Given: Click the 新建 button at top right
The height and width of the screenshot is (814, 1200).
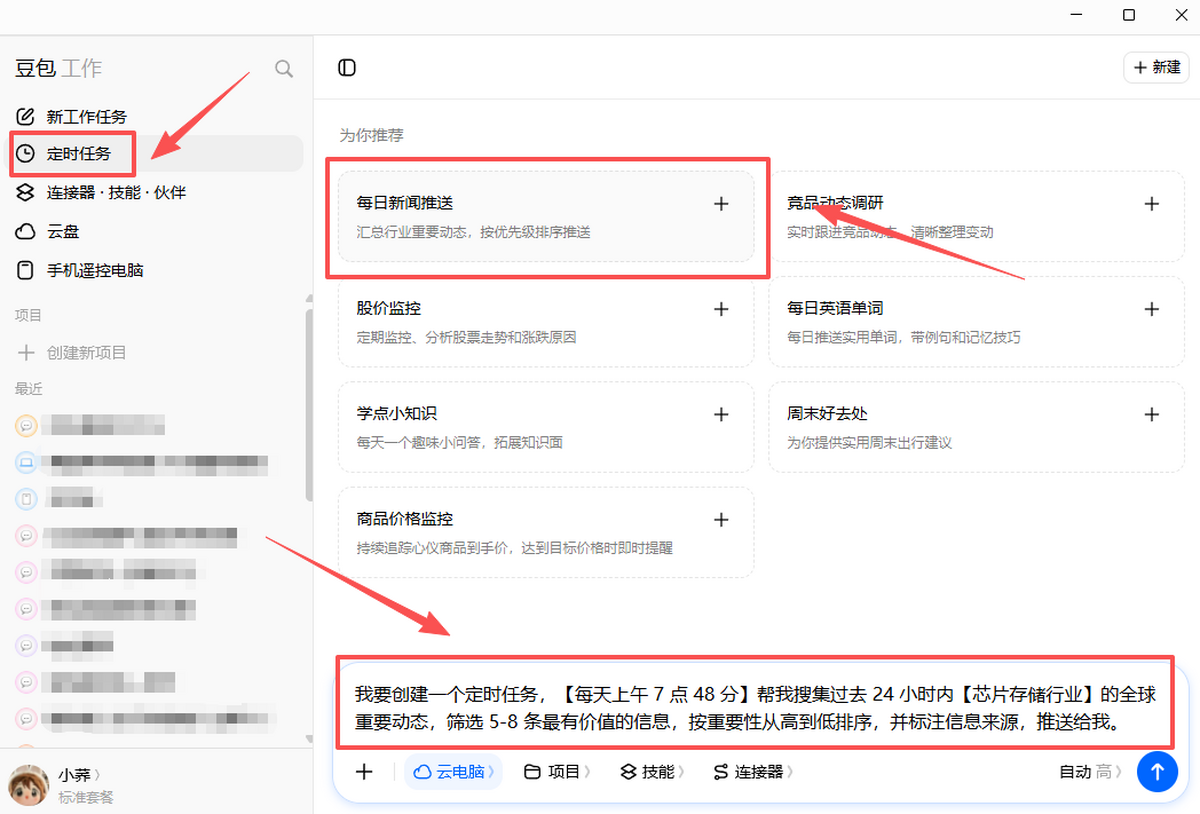Looking at the screenshot, I should (x=1156, y=68).
